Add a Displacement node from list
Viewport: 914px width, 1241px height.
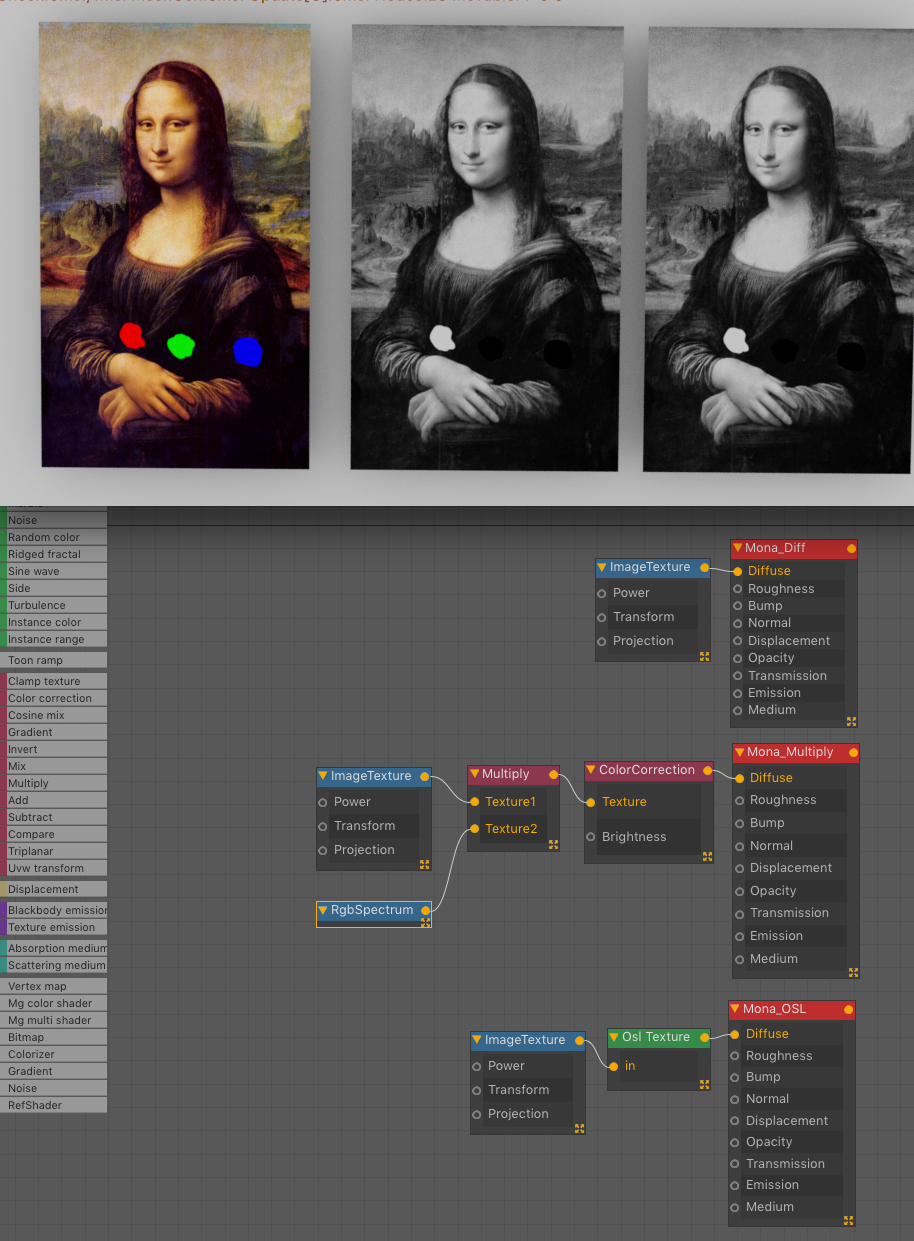pyautogui.click(x=54, y=889)
